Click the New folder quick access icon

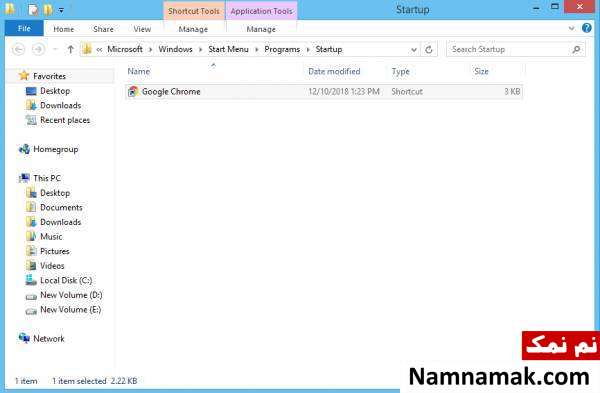click(48, 10)
